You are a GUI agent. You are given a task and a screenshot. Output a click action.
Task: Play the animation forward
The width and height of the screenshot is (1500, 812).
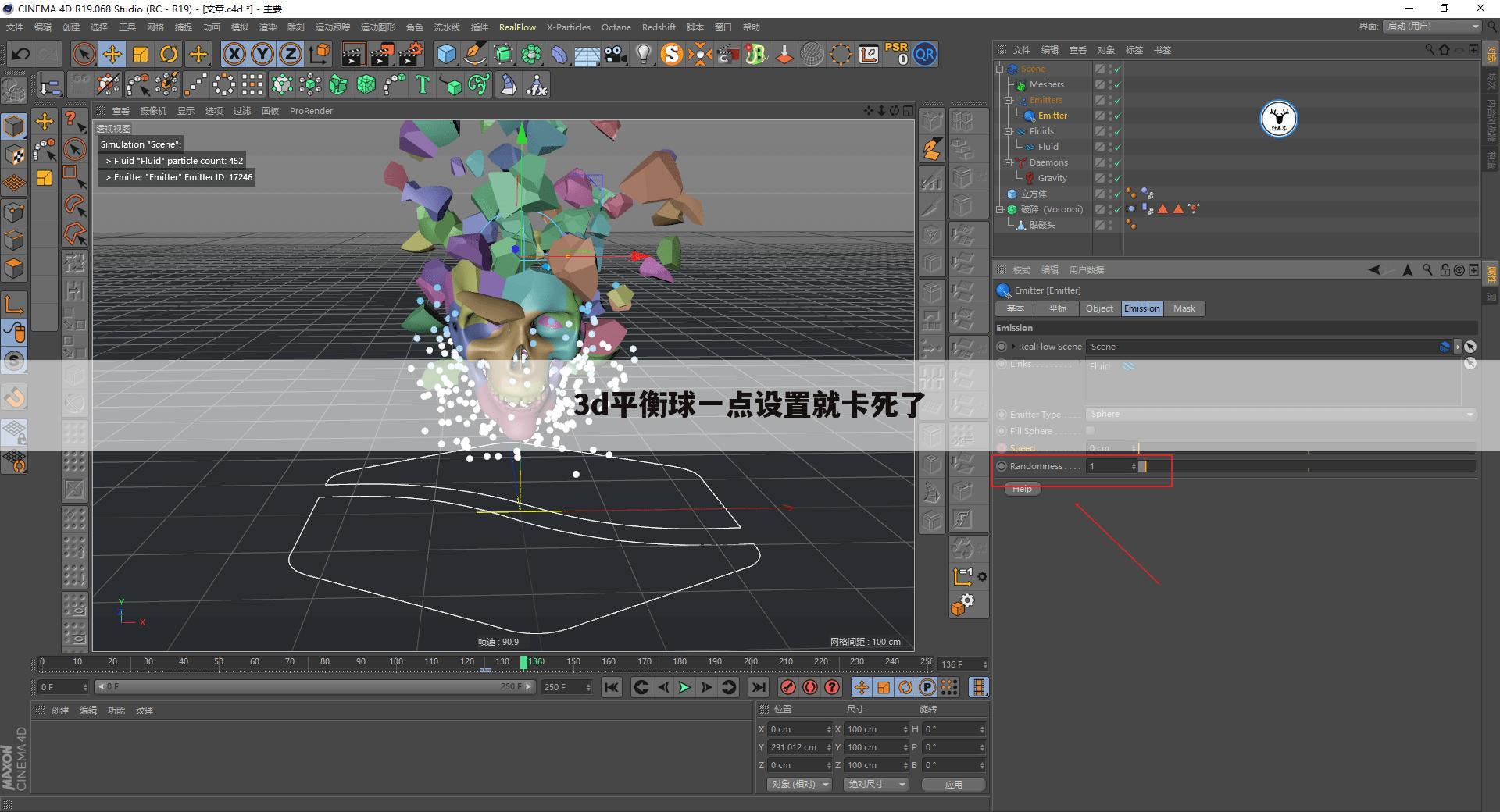[x=684, y=687]
